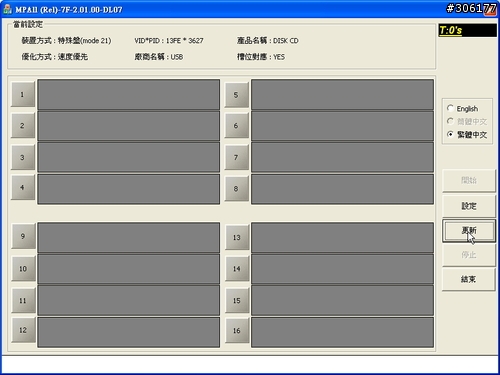
Task: Click the 更新 refresh button
Action: (469, 231)
